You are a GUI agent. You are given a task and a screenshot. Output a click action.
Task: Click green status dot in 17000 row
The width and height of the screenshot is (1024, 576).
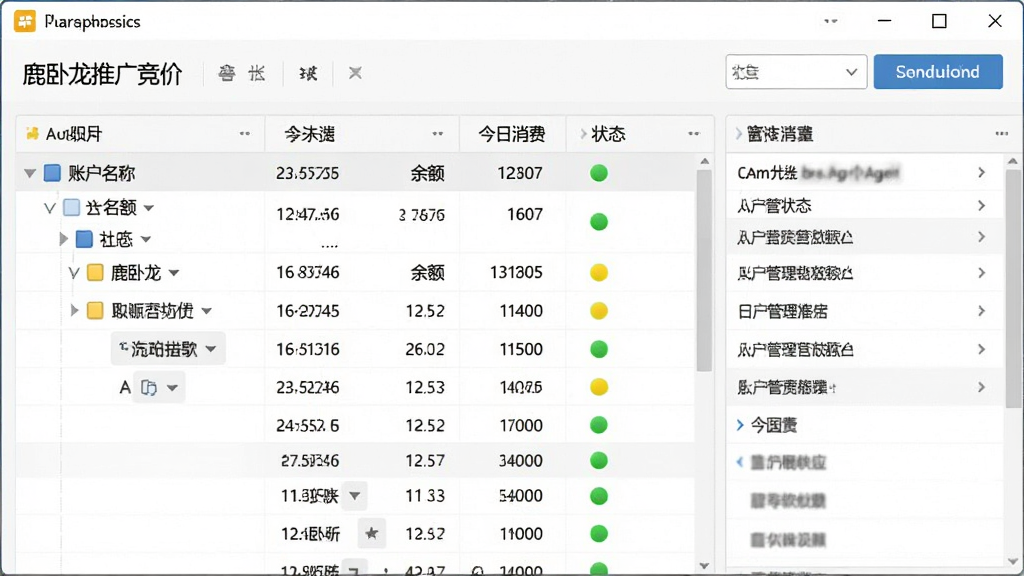[x=599, y=426]
